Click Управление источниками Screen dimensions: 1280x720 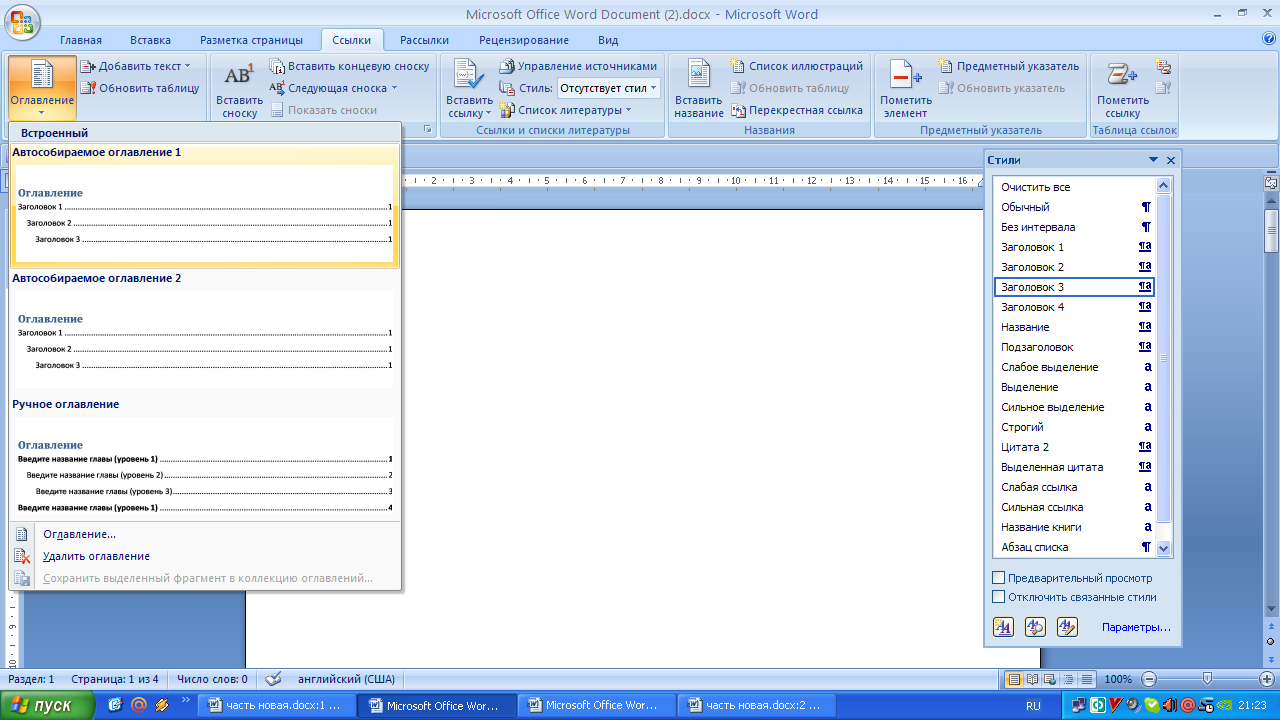point(578,66)
